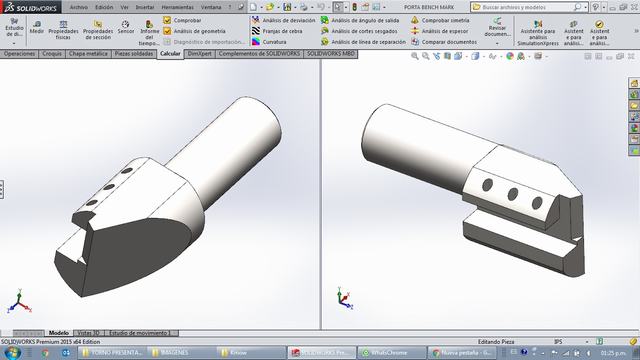Viewport: 640px width, 360px height.
Task: Open the IPS unit system dropdown
Action: coord(587,342)
